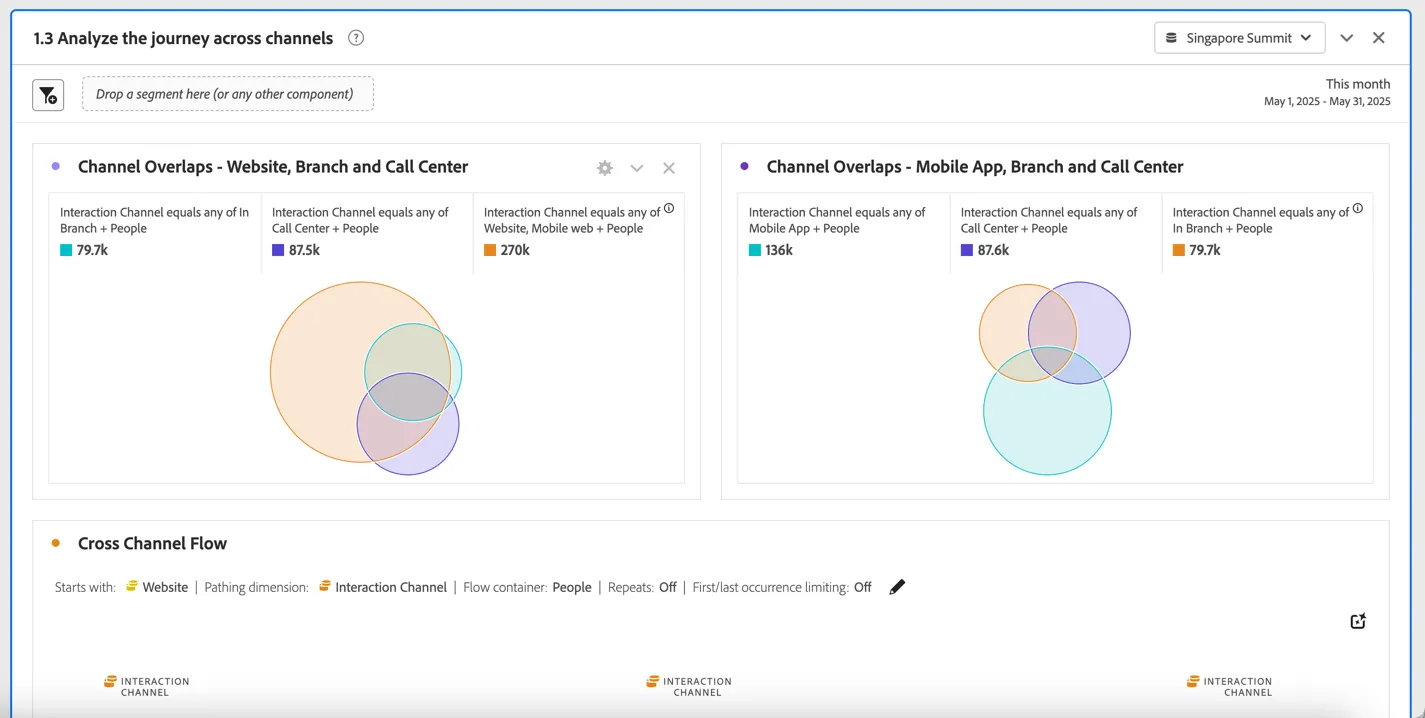The width and height of the screenshot is (1425, 718).
Task: Close the Website, Branch and Call Center visualization
Action: [x=669, y=168]
